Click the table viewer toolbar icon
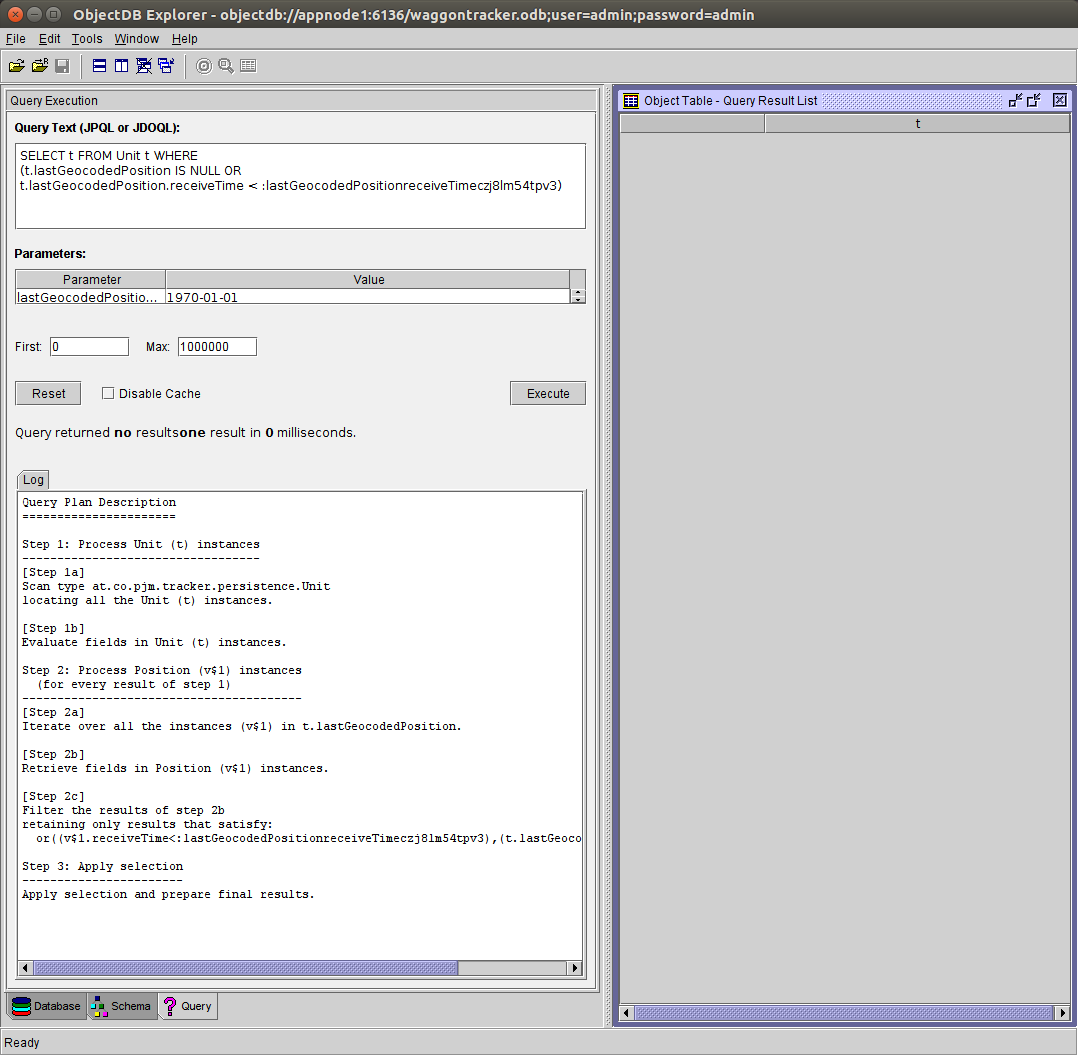Viewport: 1078px width, 1056px height. (248, 66)
